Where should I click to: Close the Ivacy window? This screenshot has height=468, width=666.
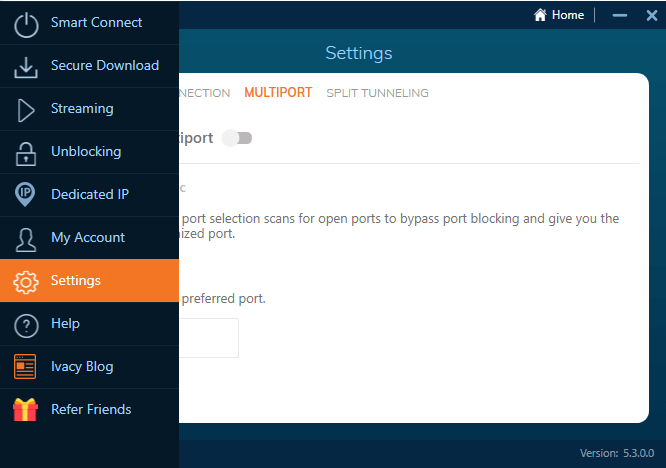[x=652, y=16]
